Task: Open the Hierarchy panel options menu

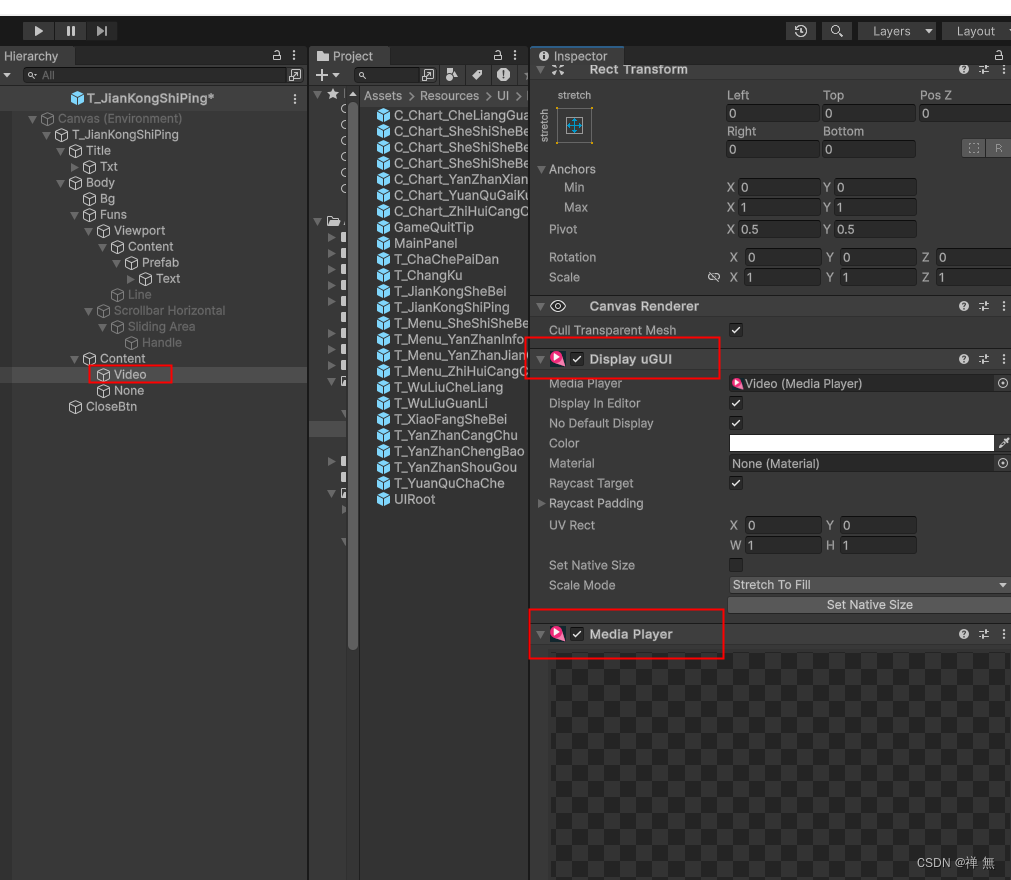Action: click(x=294, y=55)
